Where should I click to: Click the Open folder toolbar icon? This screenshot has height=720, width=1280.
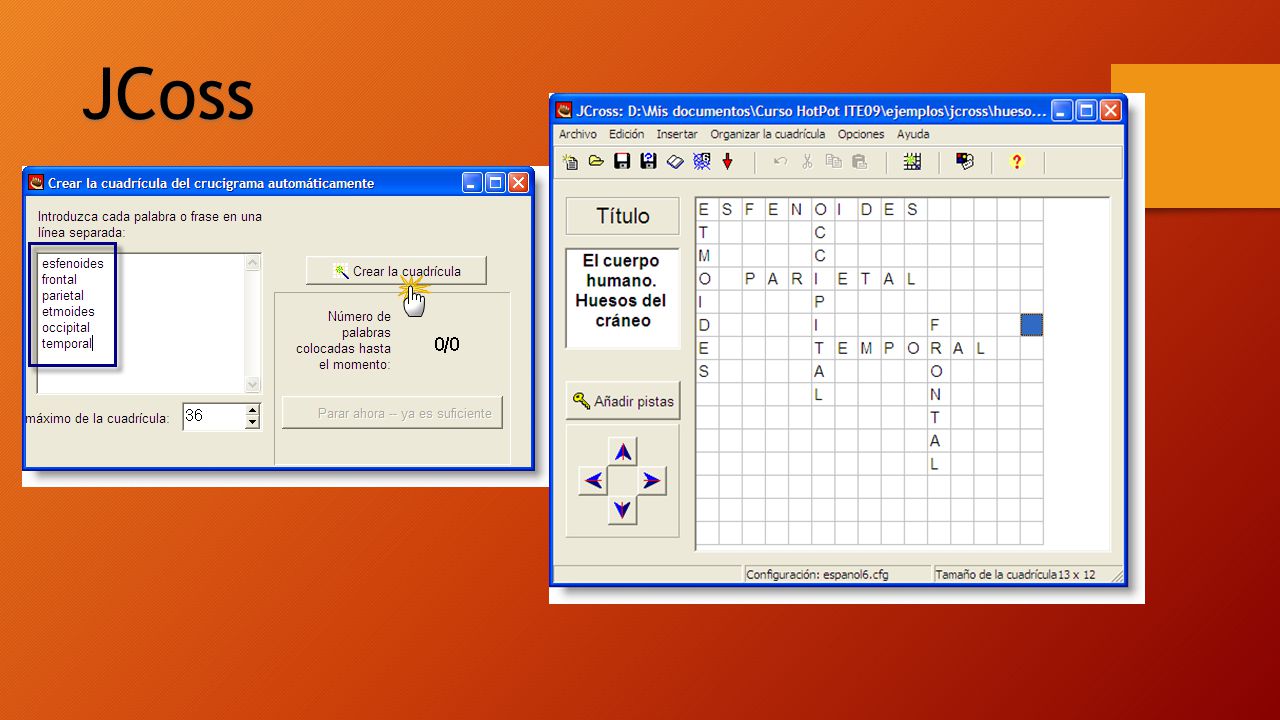coord(596,161)
